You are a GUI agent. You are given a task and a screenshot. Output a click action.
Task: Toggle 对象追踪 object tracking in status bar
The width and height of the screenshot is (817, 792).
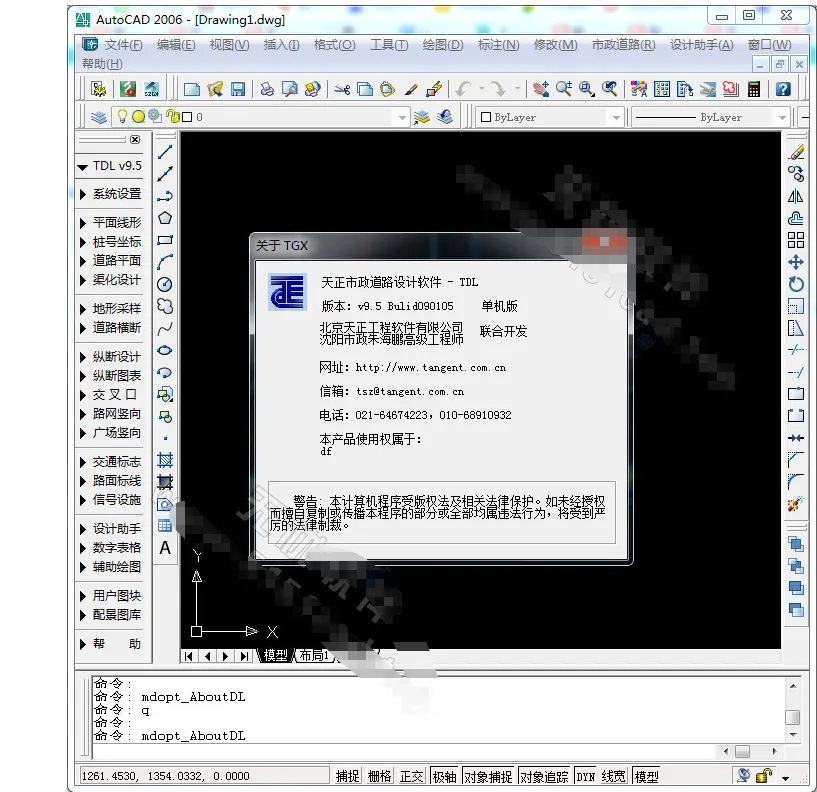coord(544,776)
